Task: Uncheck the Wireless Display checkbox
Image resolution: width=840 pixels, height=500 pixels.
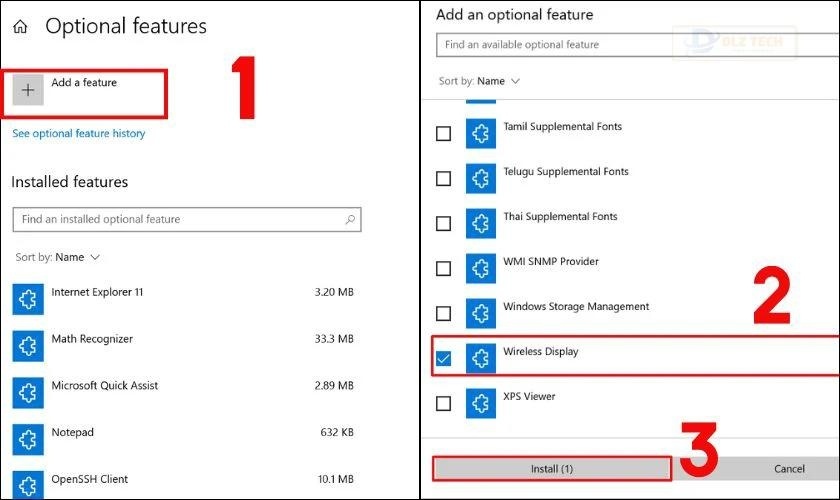Action: click(x=444, y=358)
